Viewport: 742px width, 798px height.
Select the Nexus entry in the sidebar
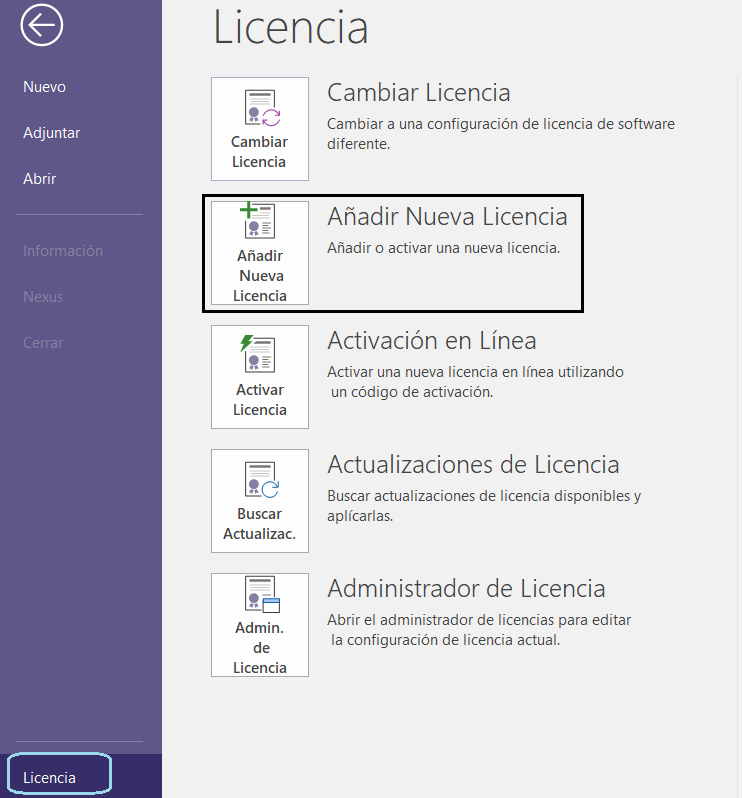click(43, 297)
